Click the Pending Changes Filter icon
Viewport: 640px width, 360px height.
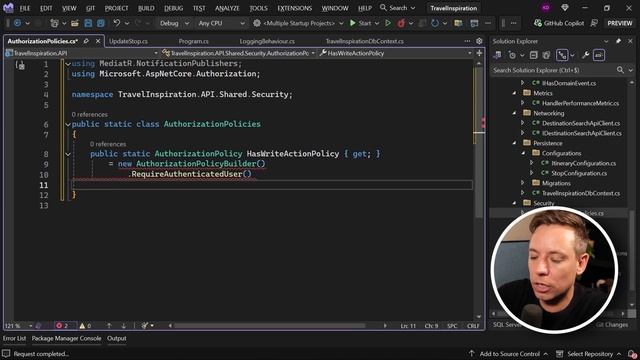pos(513,55)
